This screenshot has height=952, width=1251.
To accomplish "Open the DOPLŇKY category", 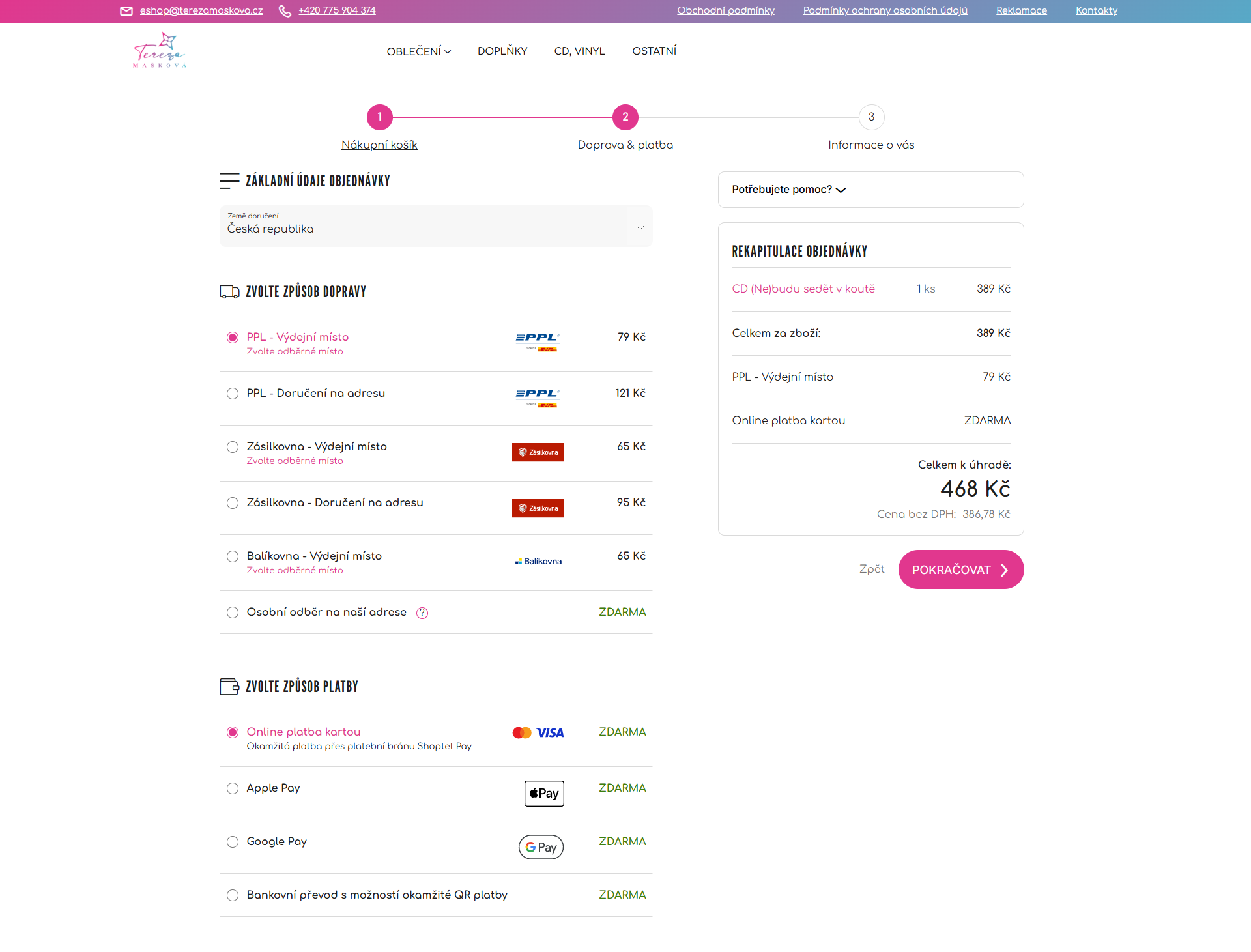I will tap(502, 51).
